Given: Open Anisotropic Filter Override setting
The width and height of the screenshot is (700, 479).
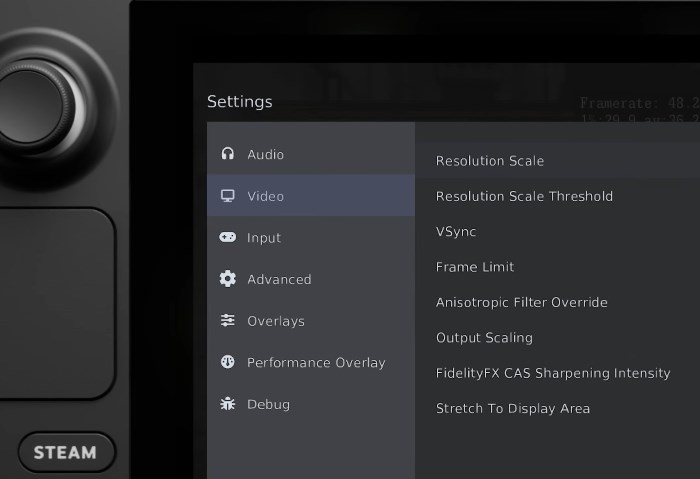Looking at the screenshot, I should (x=521, y=302).
